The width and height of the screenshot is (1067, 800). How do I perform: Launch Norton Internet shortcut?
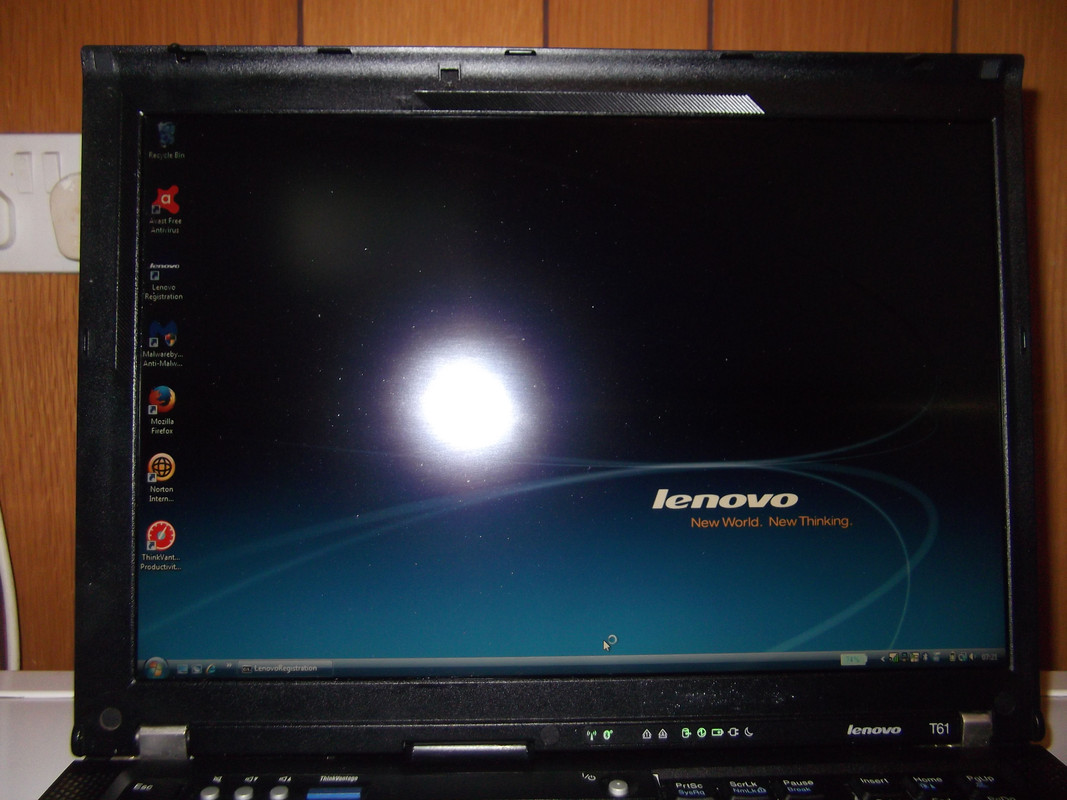(161, 478)
